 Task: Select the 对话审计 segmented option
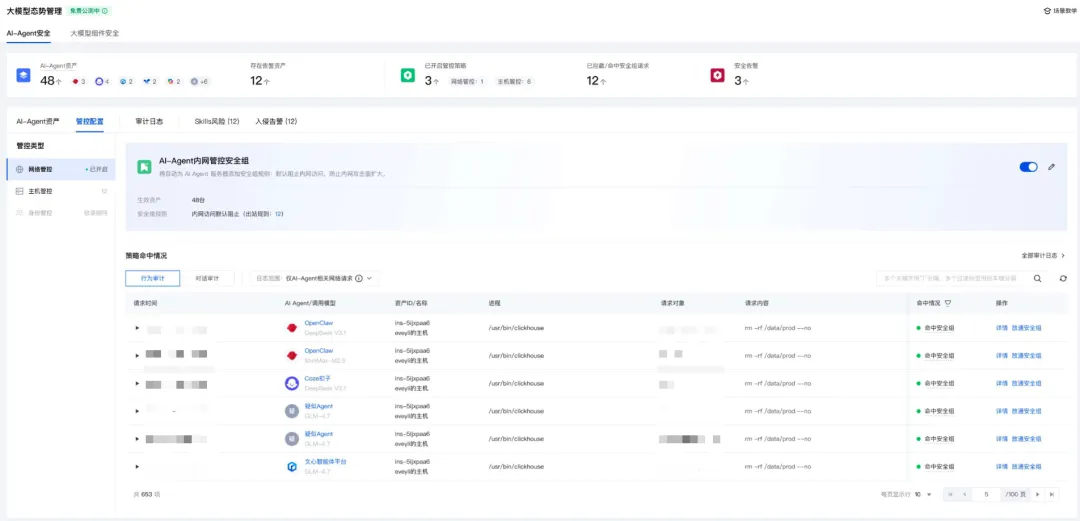[207, 278]
